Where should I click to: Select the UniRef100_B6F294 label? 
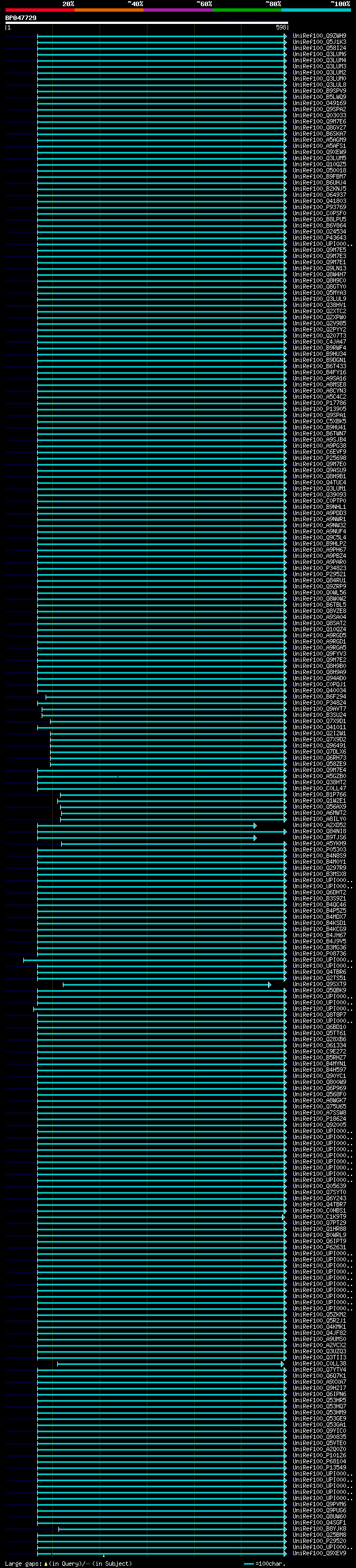point(319,697)
